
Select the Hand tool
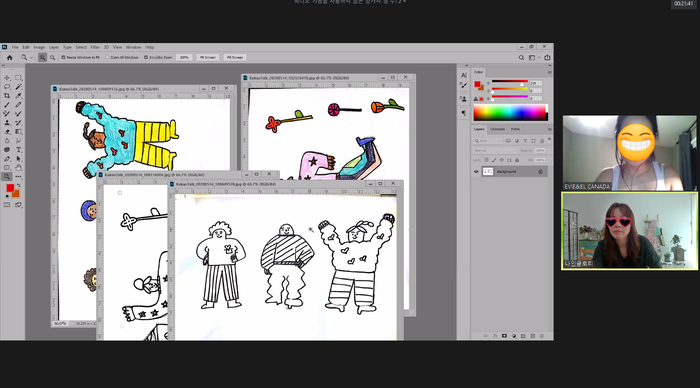click(18, 167)
